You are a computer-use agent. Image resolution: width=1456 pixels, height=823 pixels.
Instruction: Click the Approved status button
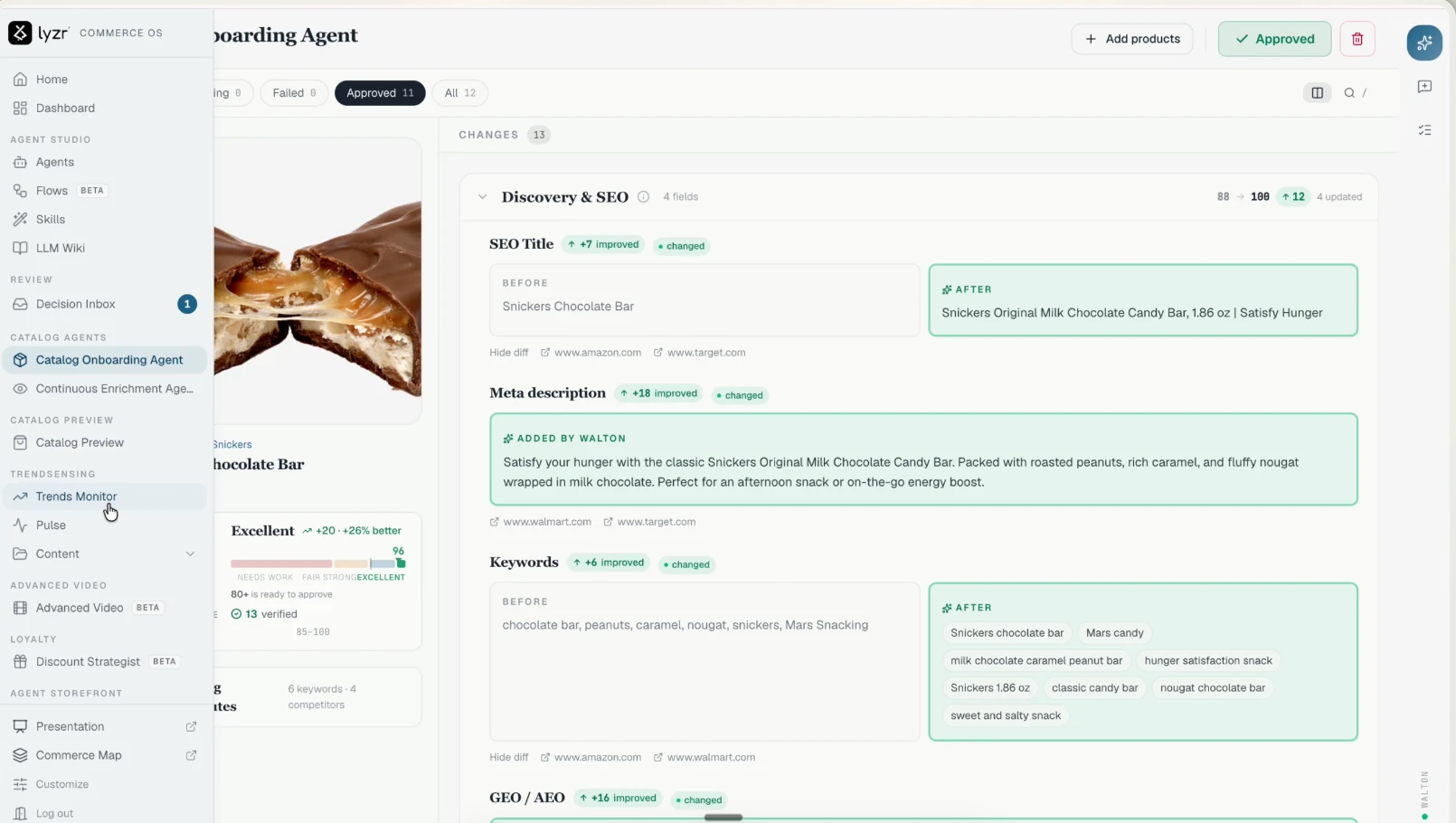coord(1274,39)
